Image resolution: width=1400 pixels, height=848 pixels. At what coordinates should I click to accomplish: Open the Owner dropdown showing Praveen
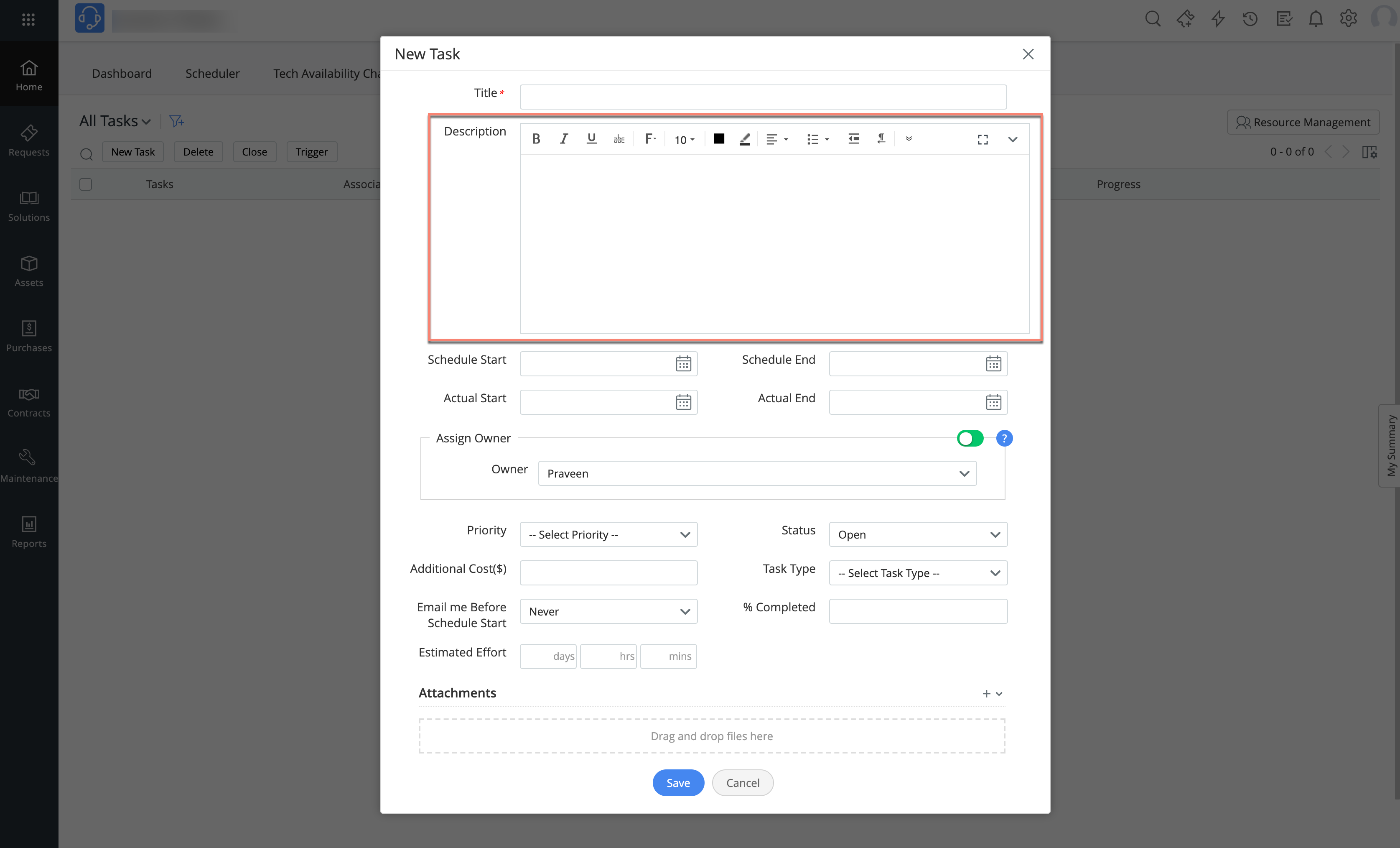coord(757,473)
